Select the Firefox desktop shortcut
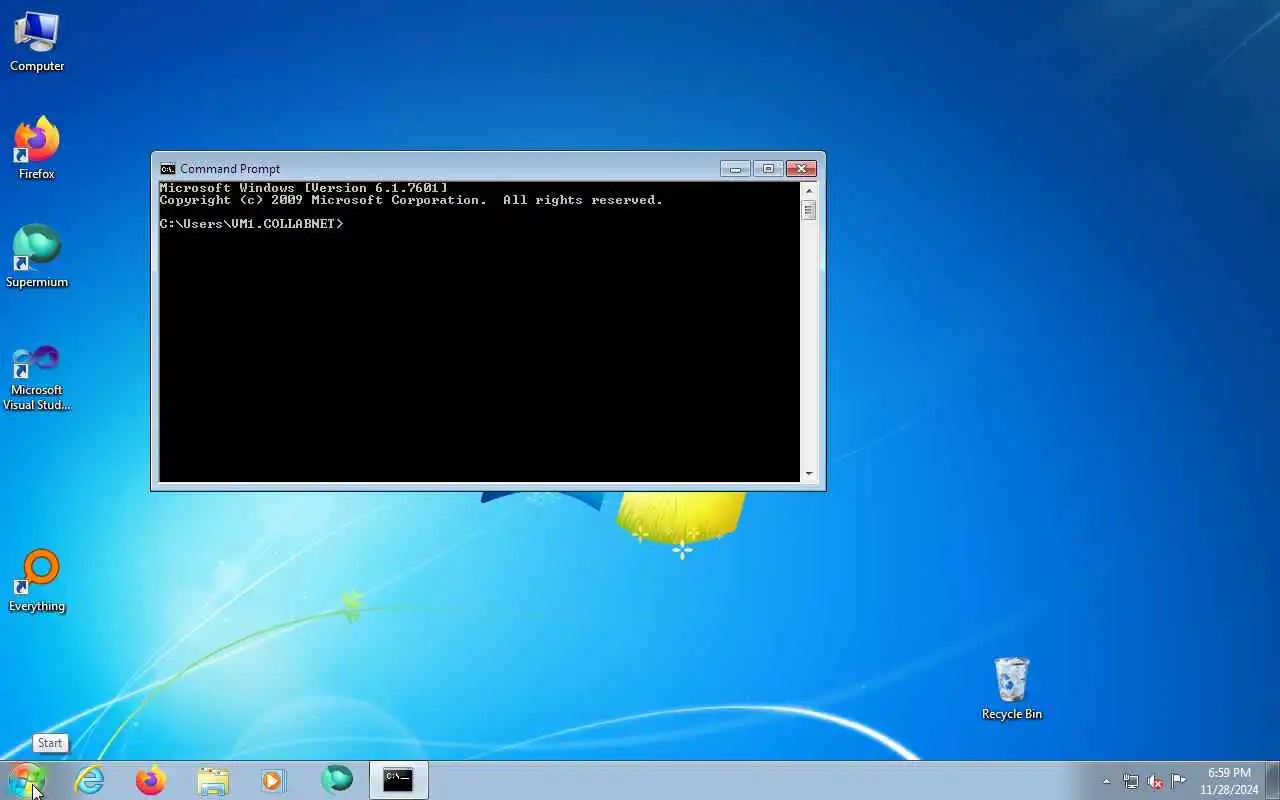 (x=37, y=149)
